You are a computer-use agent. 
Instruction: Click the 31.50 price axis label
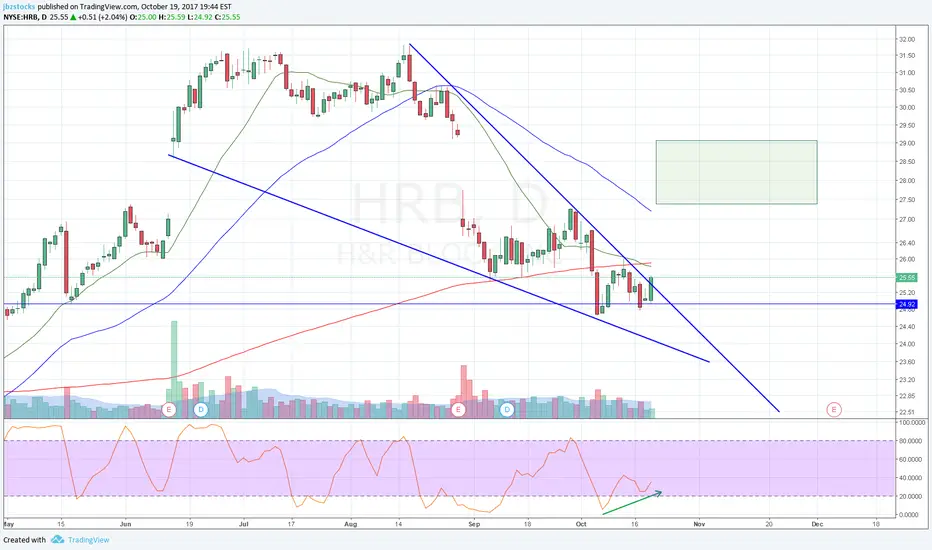[x=906, y=56]
